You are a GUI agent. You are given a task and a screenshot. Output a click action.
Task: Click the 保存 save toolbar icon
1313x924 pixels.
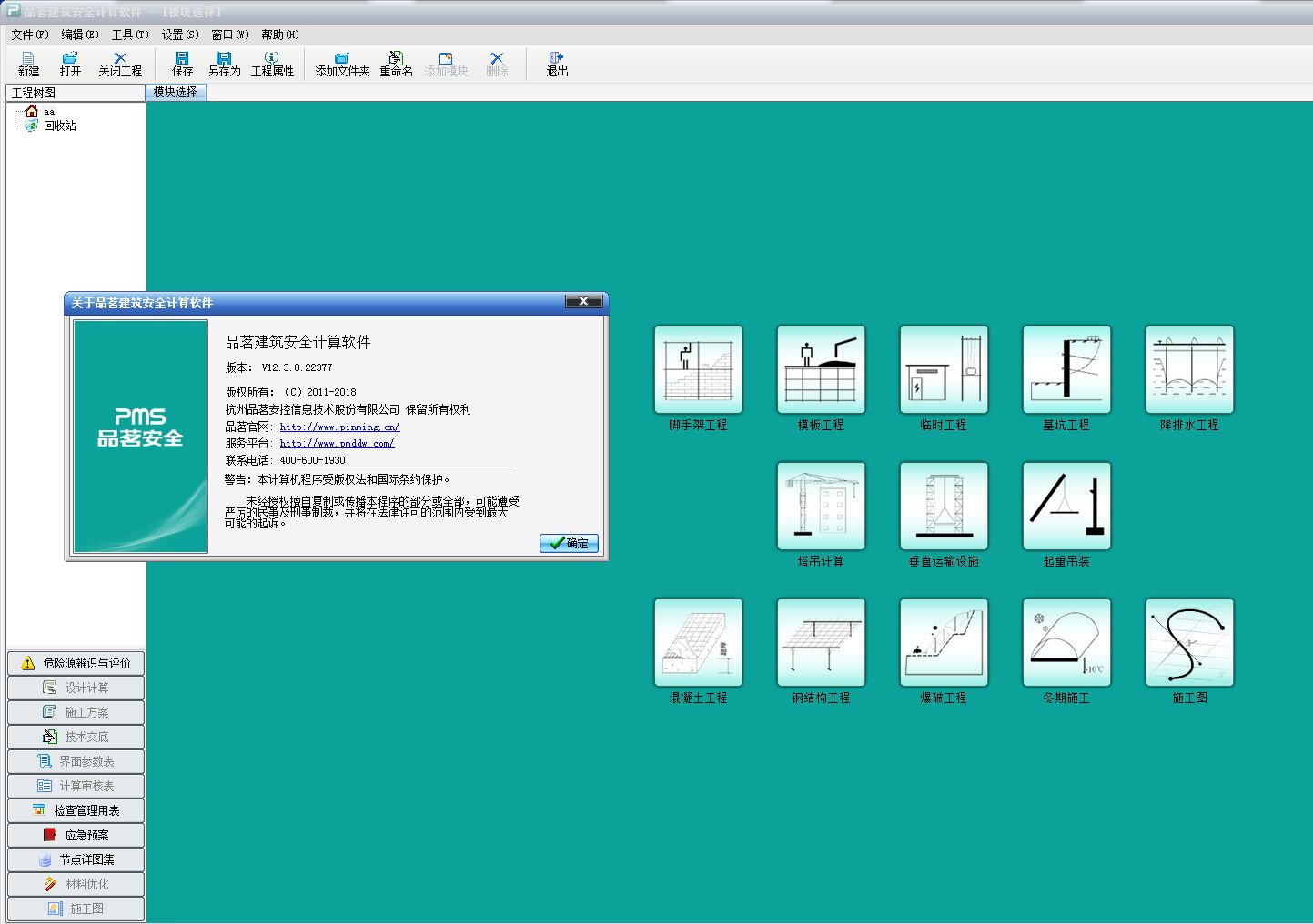pos(182,64)
